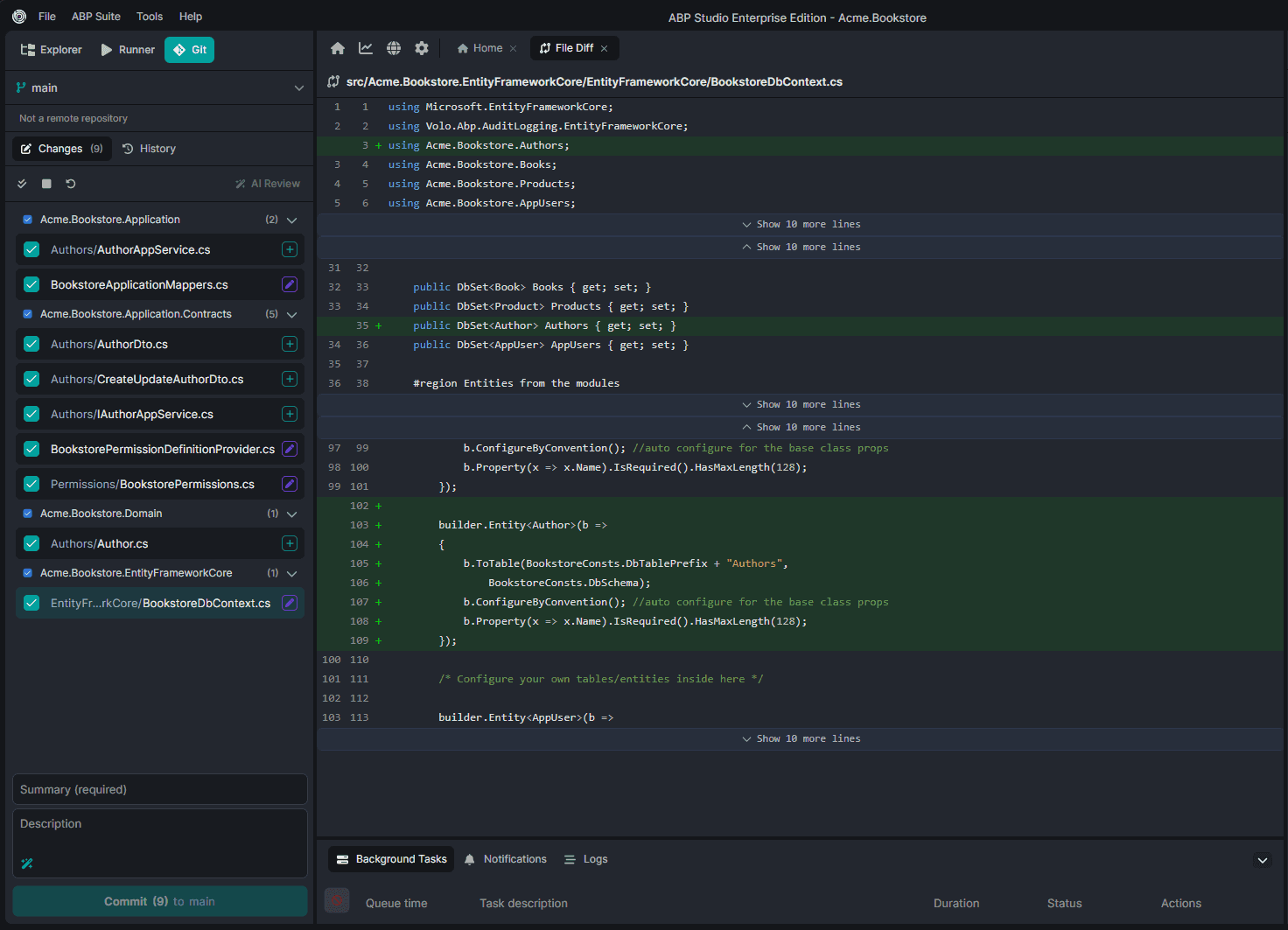Toggle Acme.Bookstore.Application group checkbox
The height and width of the screenshot is (930, 1288).
tap(28, 220)
